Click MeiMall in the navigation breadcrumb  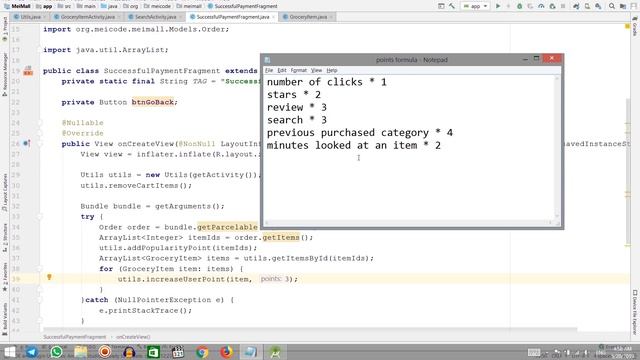[x=18, y=6]
